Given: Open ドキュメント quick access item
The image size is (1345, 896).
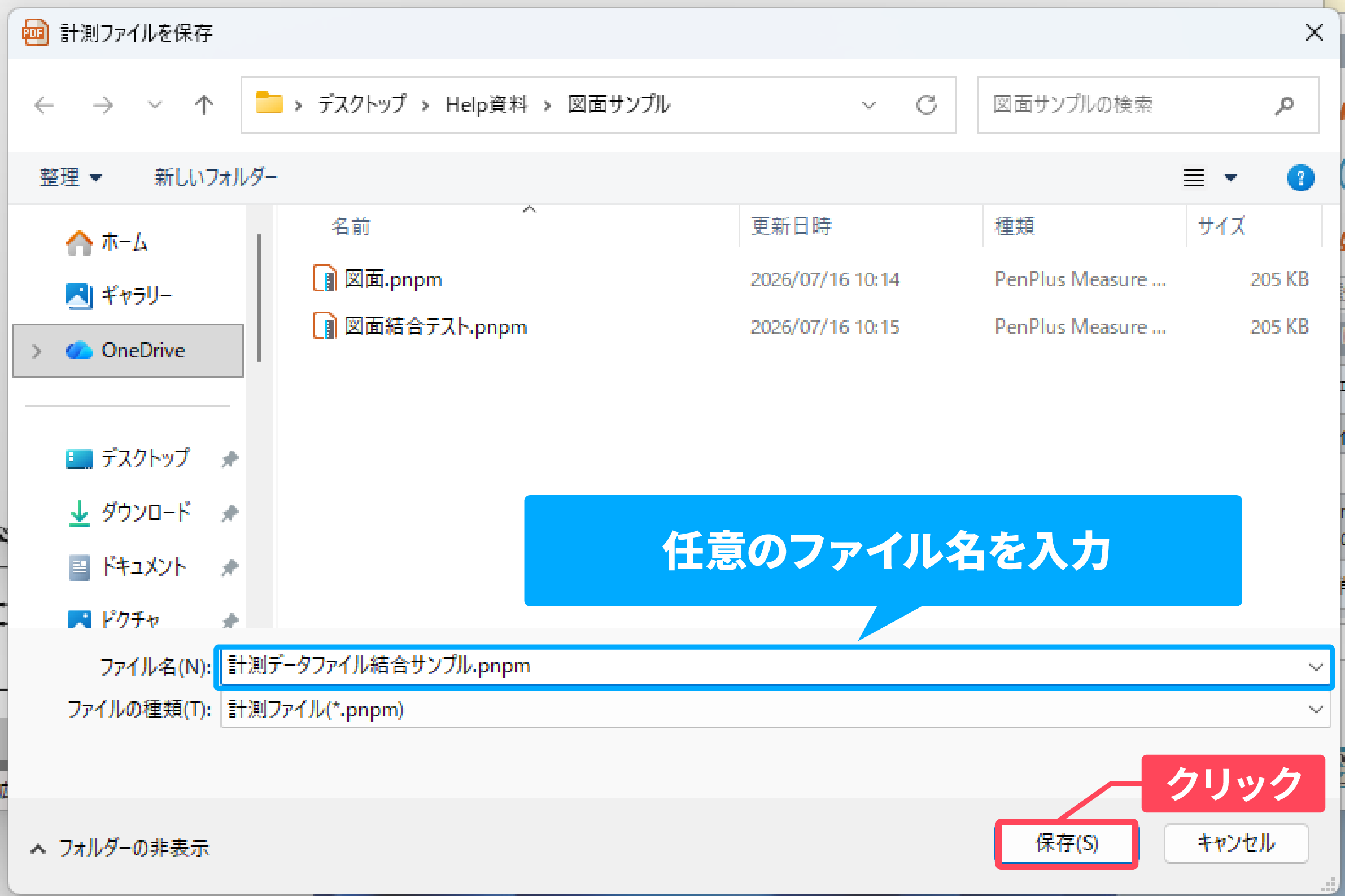Looking at the screenshot, I should point(127,567).
